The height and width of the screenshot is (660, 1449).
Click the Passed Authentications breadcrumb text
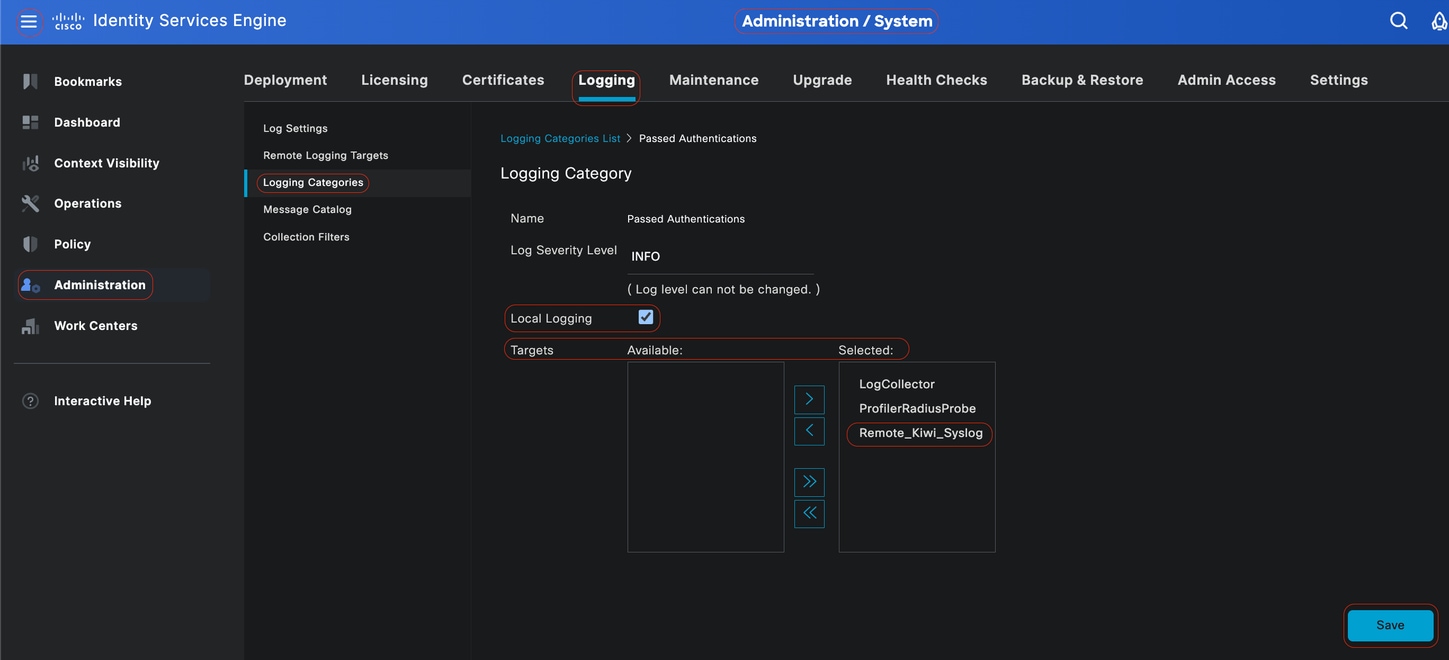698,138
